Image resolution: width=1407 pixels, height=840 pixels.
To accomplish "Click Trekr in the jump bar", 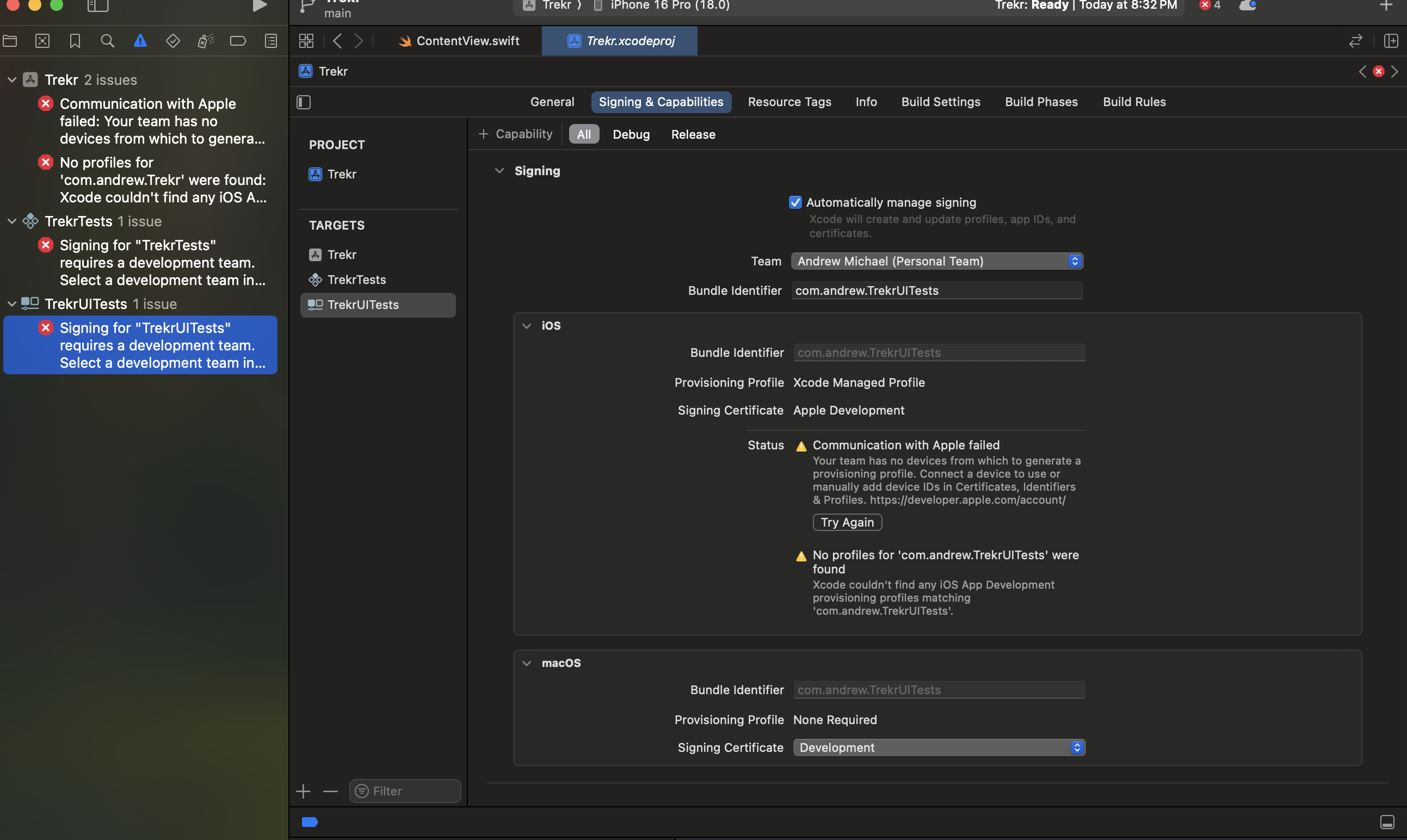I will tap(323, 71).
